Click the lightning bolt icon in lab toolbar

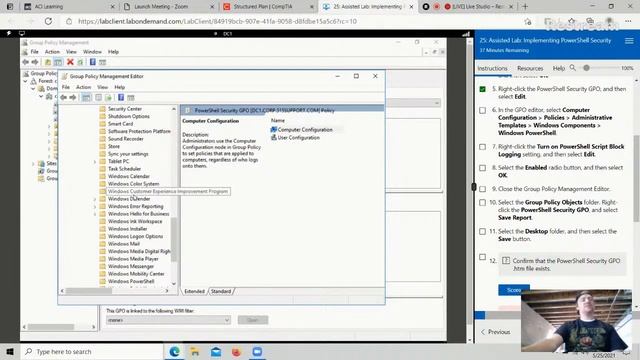[x=9, y=33]
